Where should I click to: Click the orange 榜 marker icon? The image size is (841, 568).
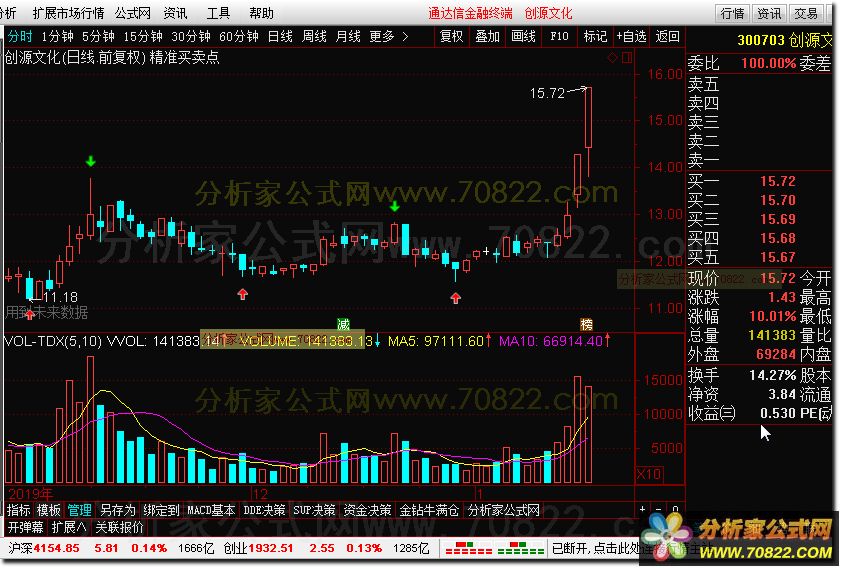coord(586,324)
